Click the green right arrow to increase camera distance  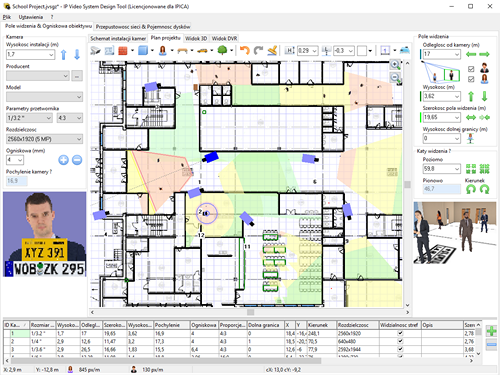click(484, 54)
